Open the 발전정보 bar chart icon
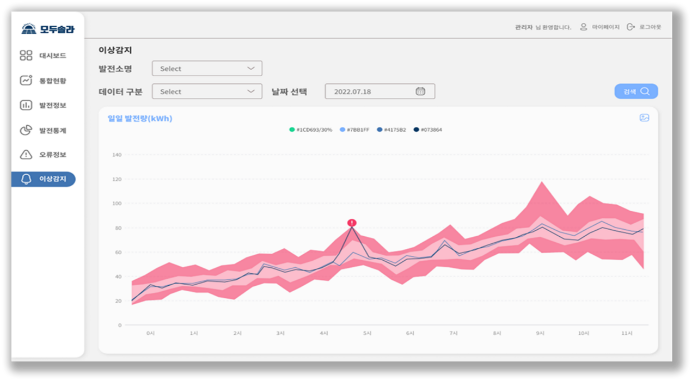Viewport: 694px width, 382px height. pyautogui.click(x=26, y=105)
